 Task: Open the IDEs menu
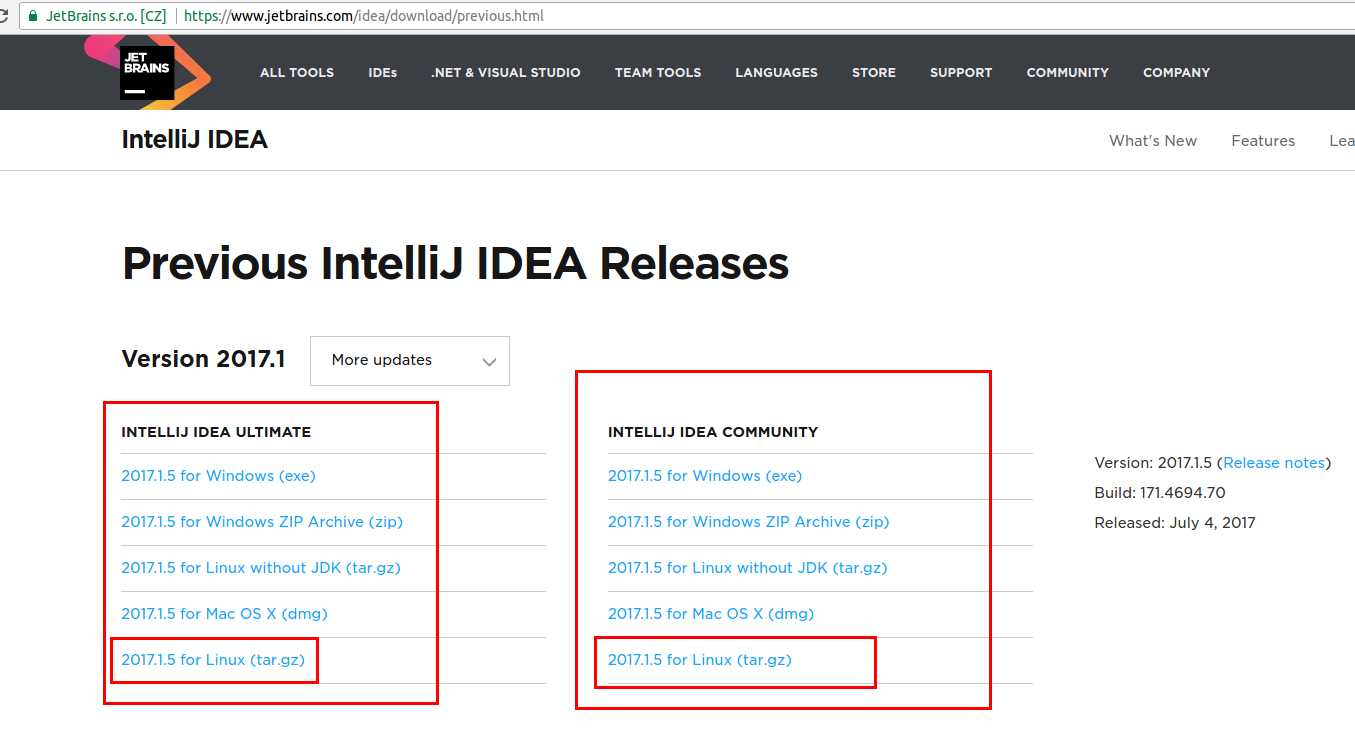pos(382,72)
